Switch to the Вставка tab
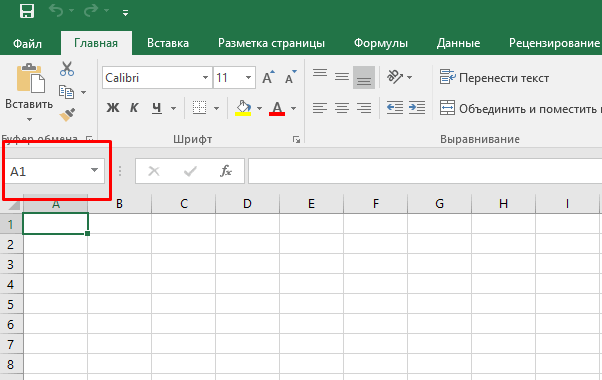The width and height of the screenshot is (602, 380). click(168, 43)
